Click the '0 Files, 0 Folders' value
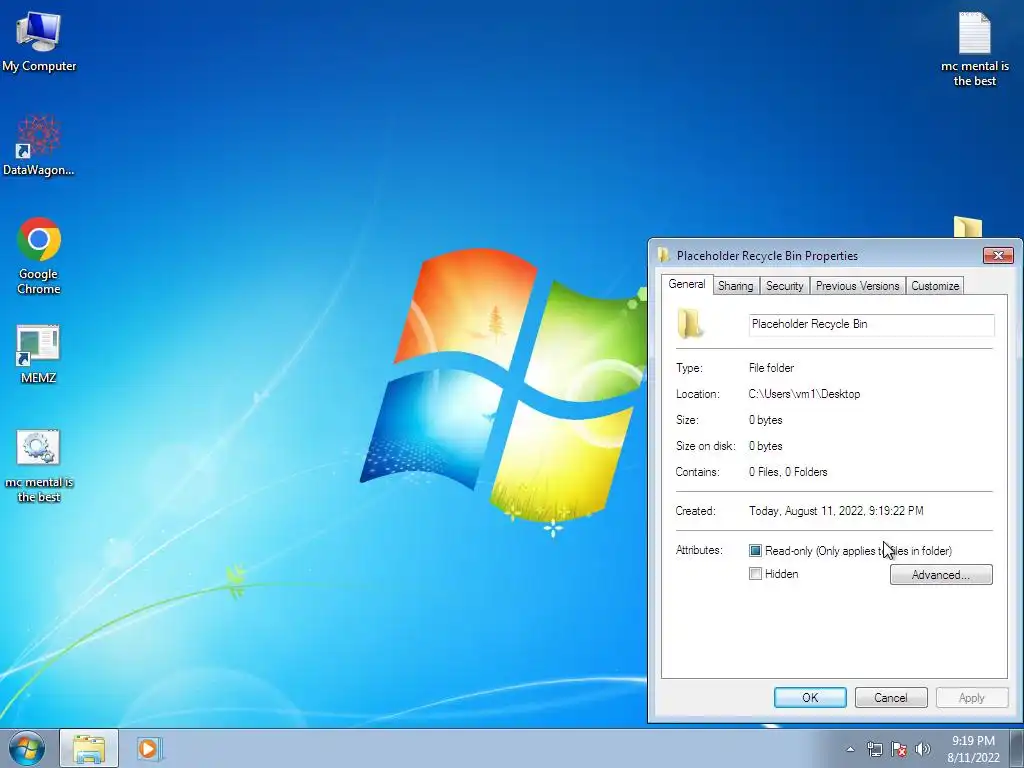The width and height of the screenshot is (1024, 768). (x=788, y=472)
